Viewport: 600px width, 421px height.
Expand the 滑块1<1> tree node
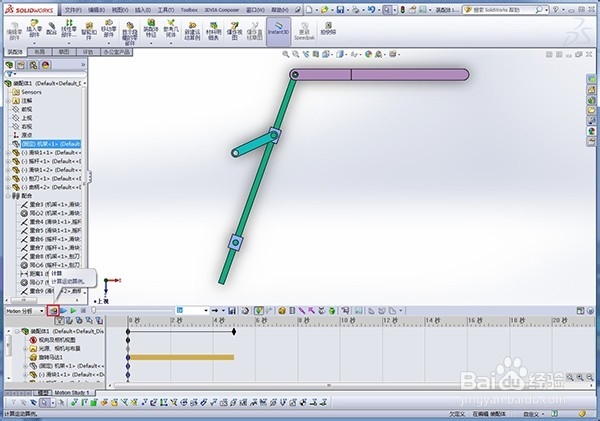8,153
